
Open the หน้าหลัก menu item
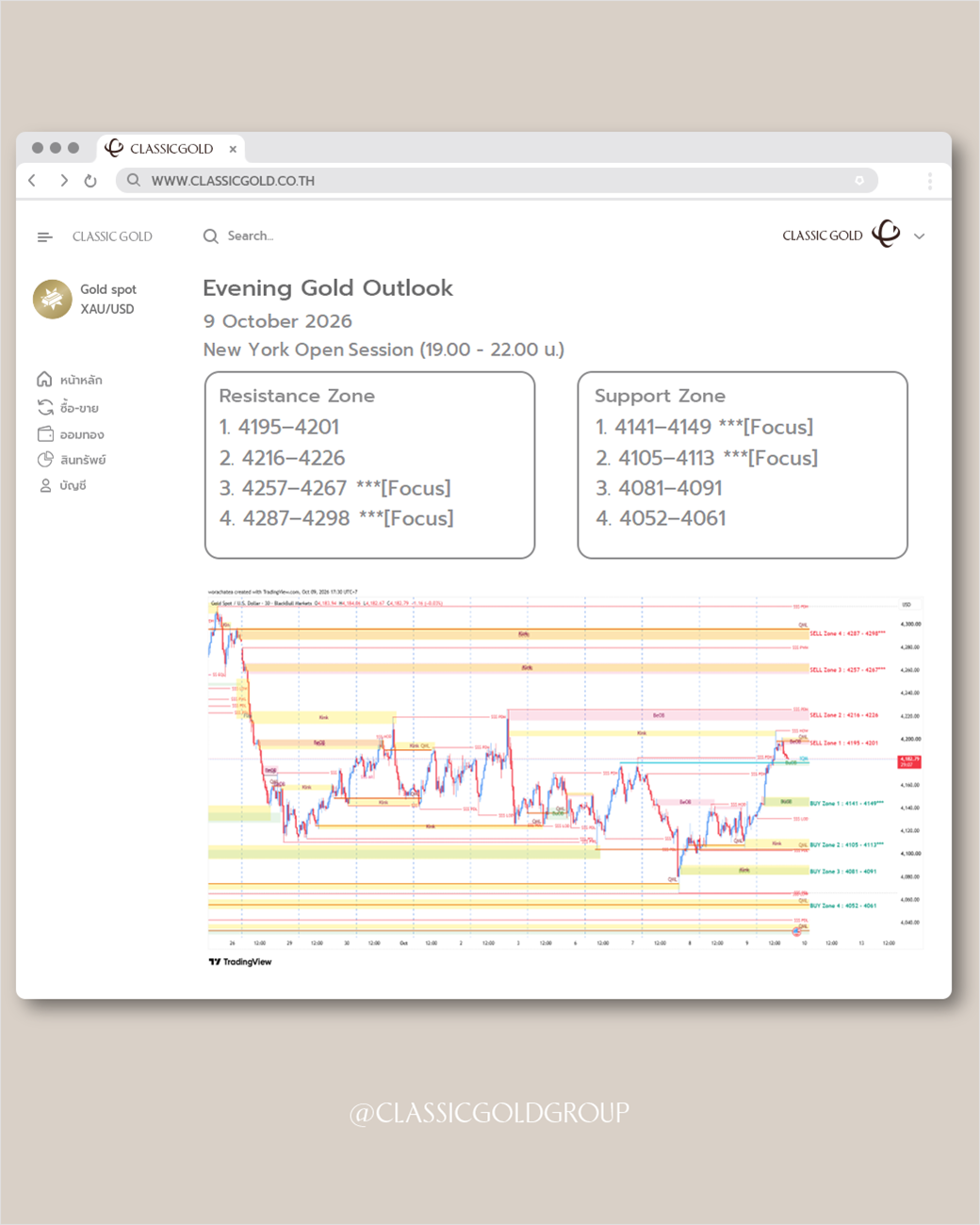[70, 380]
